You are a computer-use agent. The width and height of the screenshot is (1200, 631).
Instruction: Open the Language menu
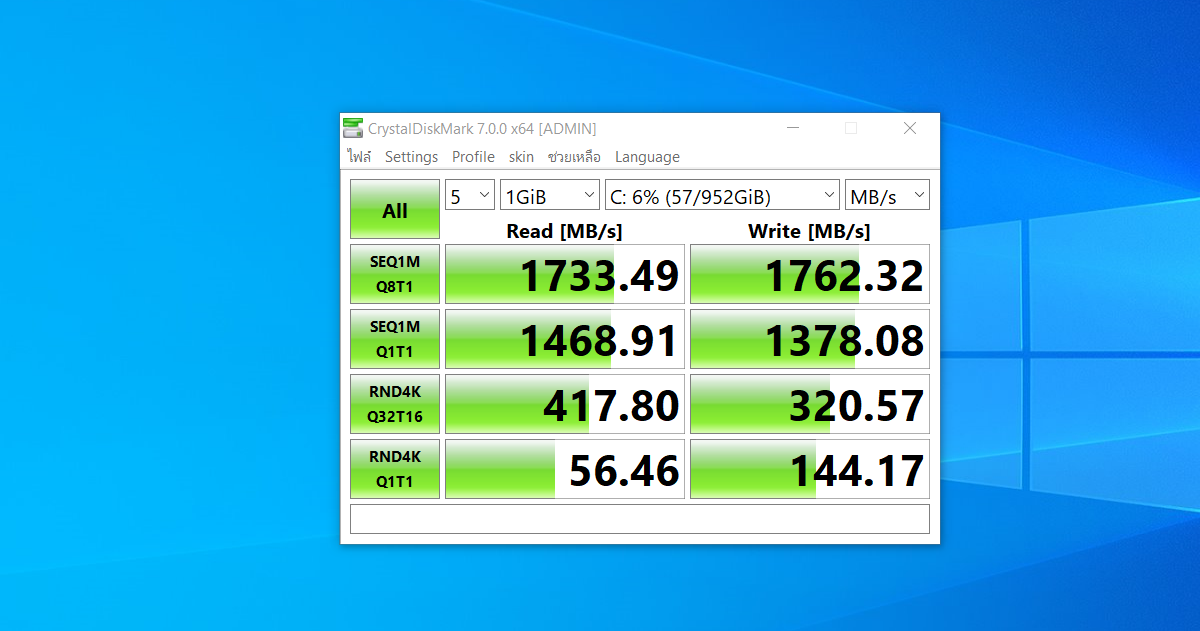click(x=647, y=157)
